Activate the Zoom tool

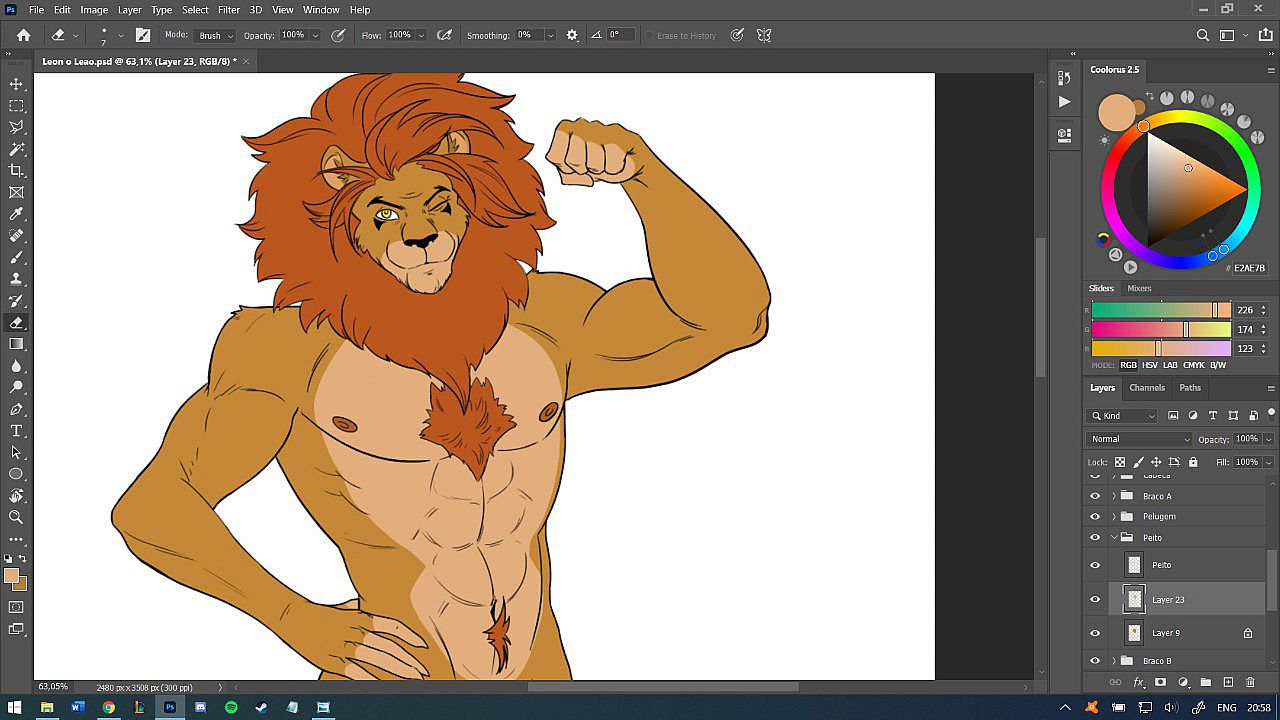pos(16,517)
